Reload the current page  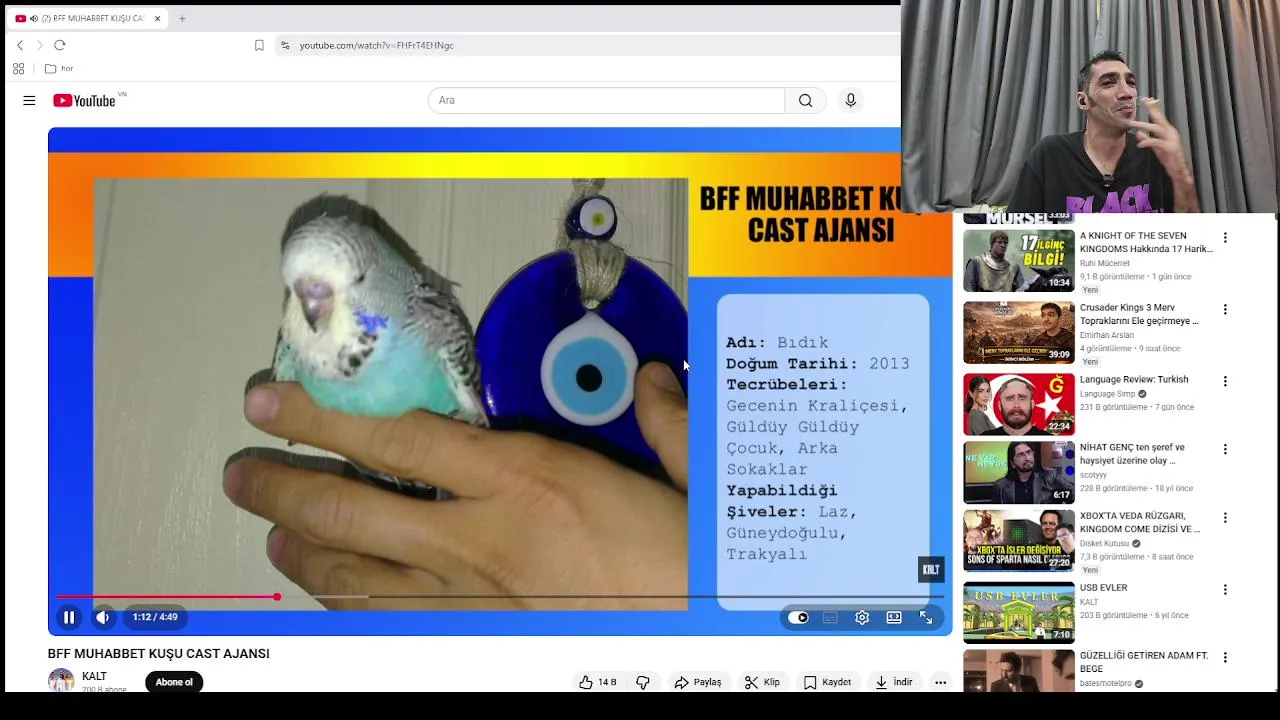click(x=60, y=45)
